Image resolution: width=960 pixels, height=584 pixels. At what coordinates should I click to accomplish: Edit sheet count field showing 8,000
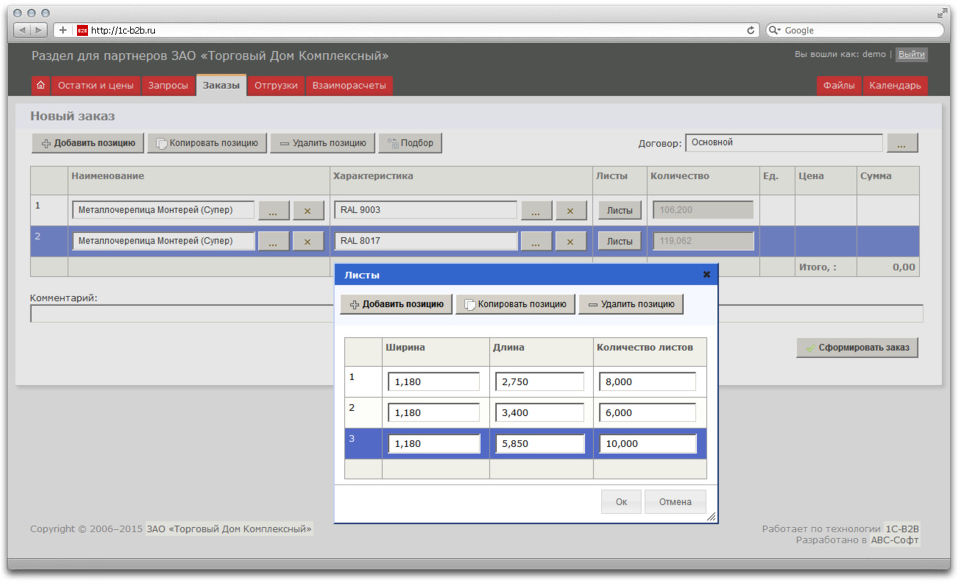647,382
